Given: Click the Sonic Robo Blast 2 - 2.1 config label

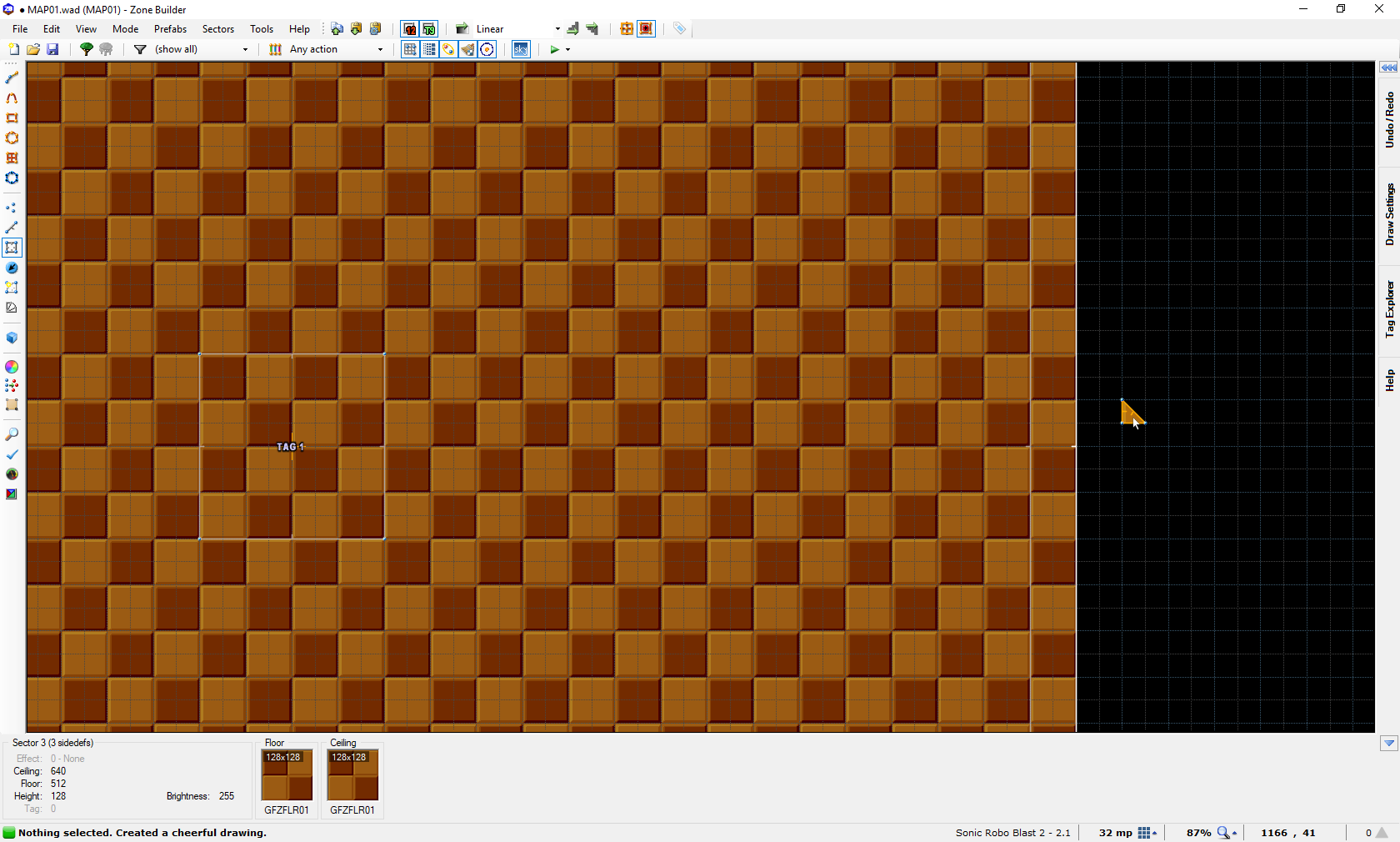Looking at the screenshot, I should [x=1012, y=833].
